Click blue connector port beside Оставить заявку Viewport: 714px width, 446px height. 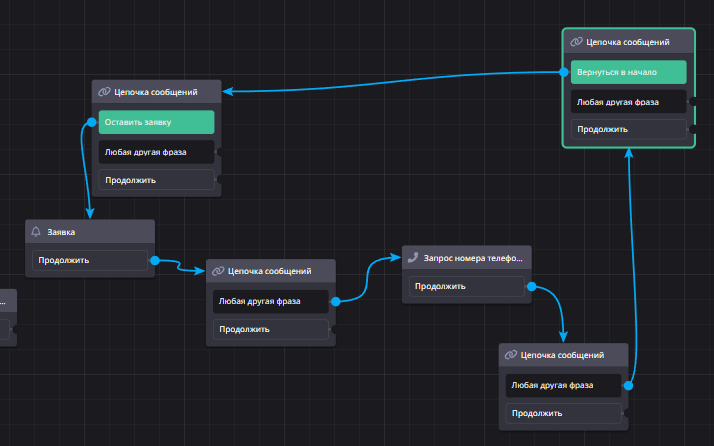tap(92, 123)
